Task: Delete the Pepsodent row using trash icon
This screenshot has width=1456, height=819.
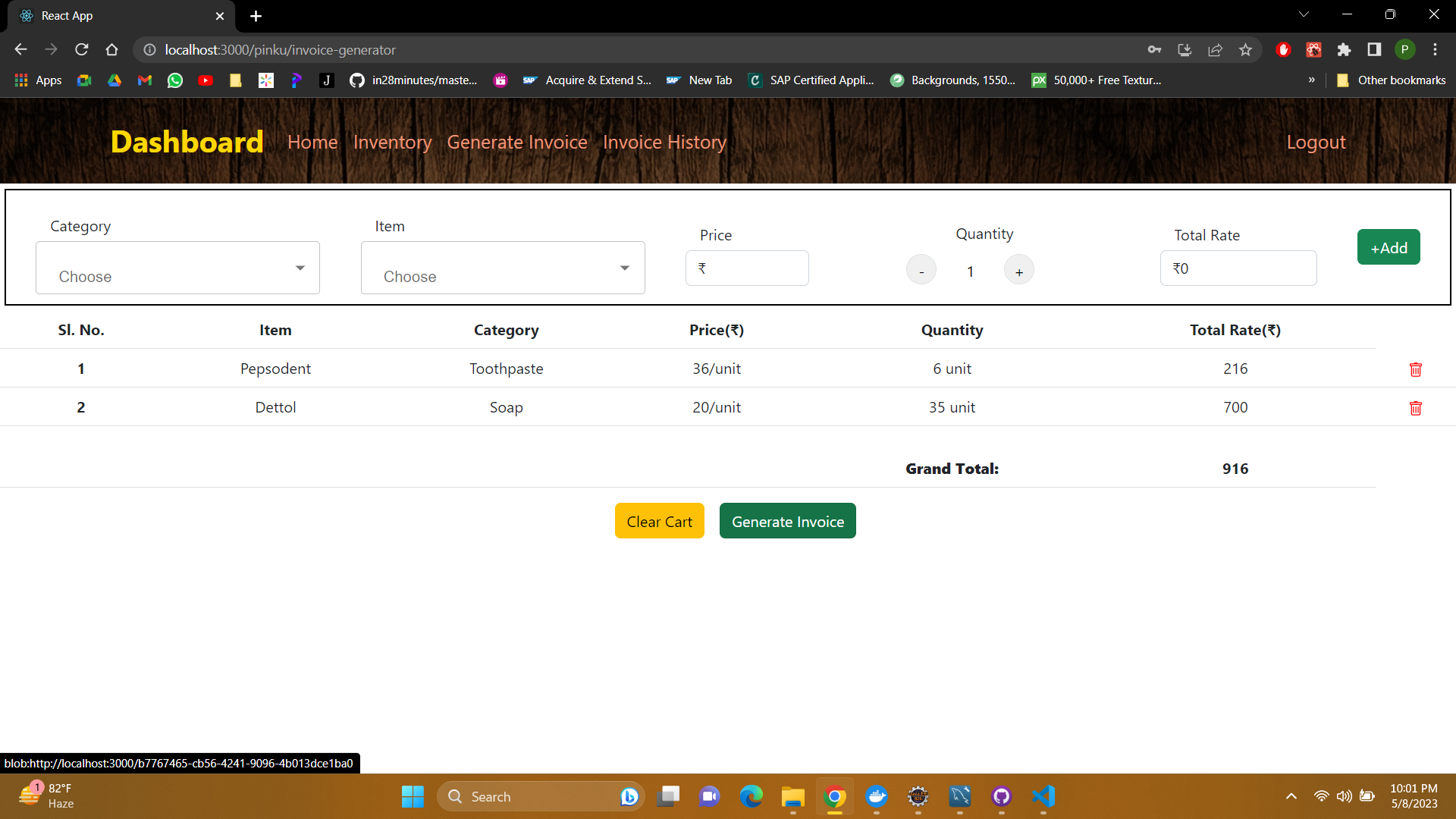Action: 1415,369
